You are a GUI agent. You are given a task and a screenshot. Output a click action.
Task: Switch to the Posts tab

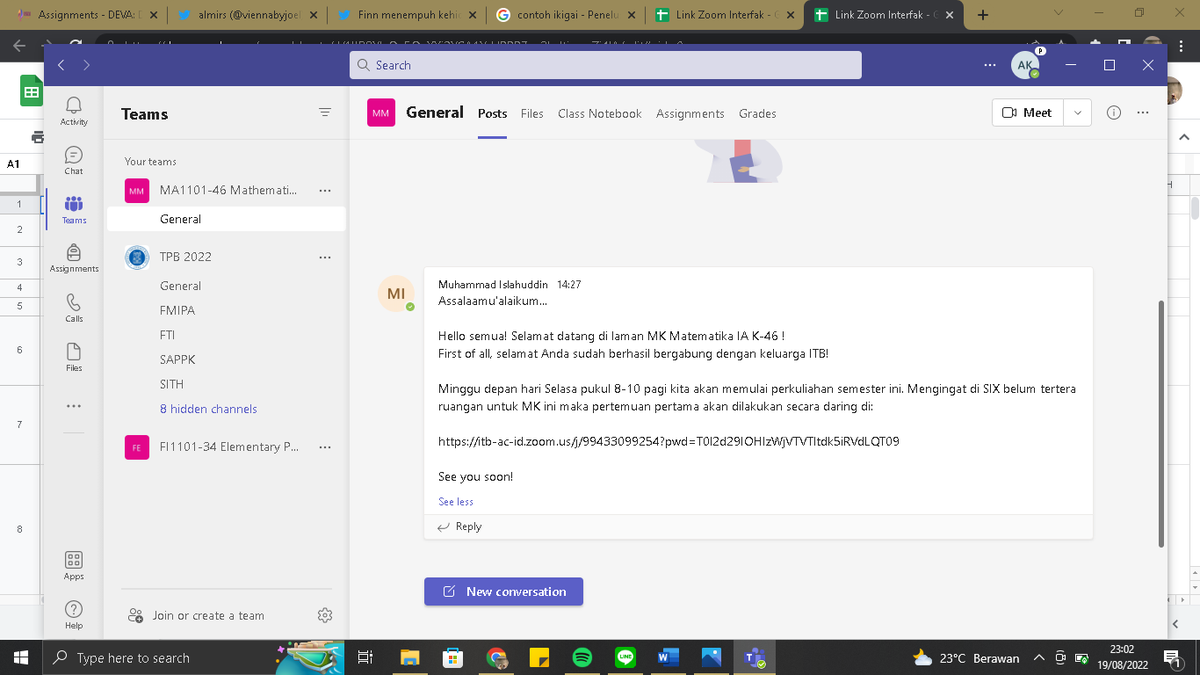click(492, 114)
